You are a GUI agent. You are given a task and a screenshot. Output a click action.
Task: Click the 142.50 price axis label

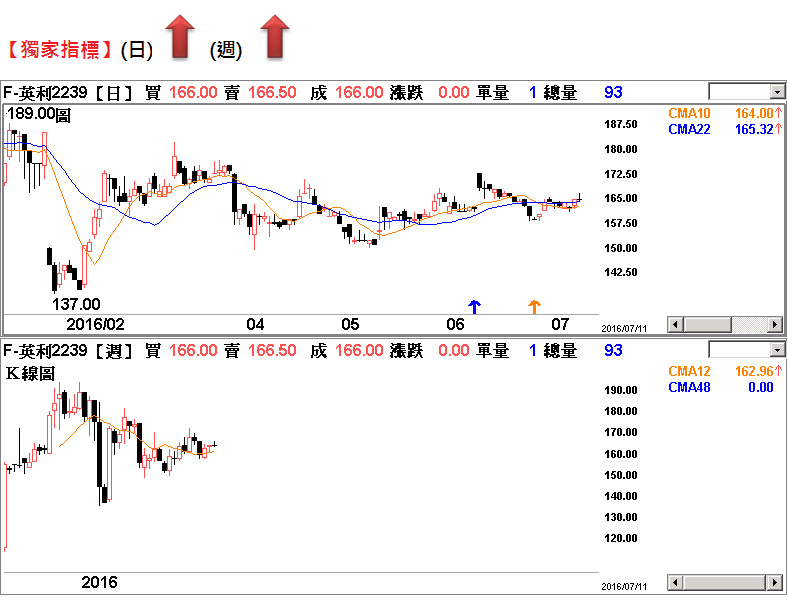(621, 272)
